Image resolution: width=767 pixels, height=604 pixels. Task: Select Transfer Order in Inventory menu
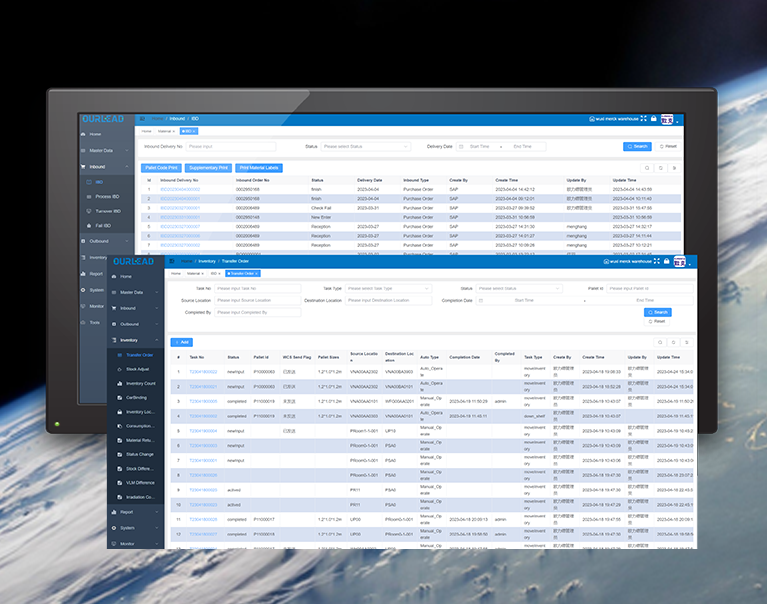(139, 355)
